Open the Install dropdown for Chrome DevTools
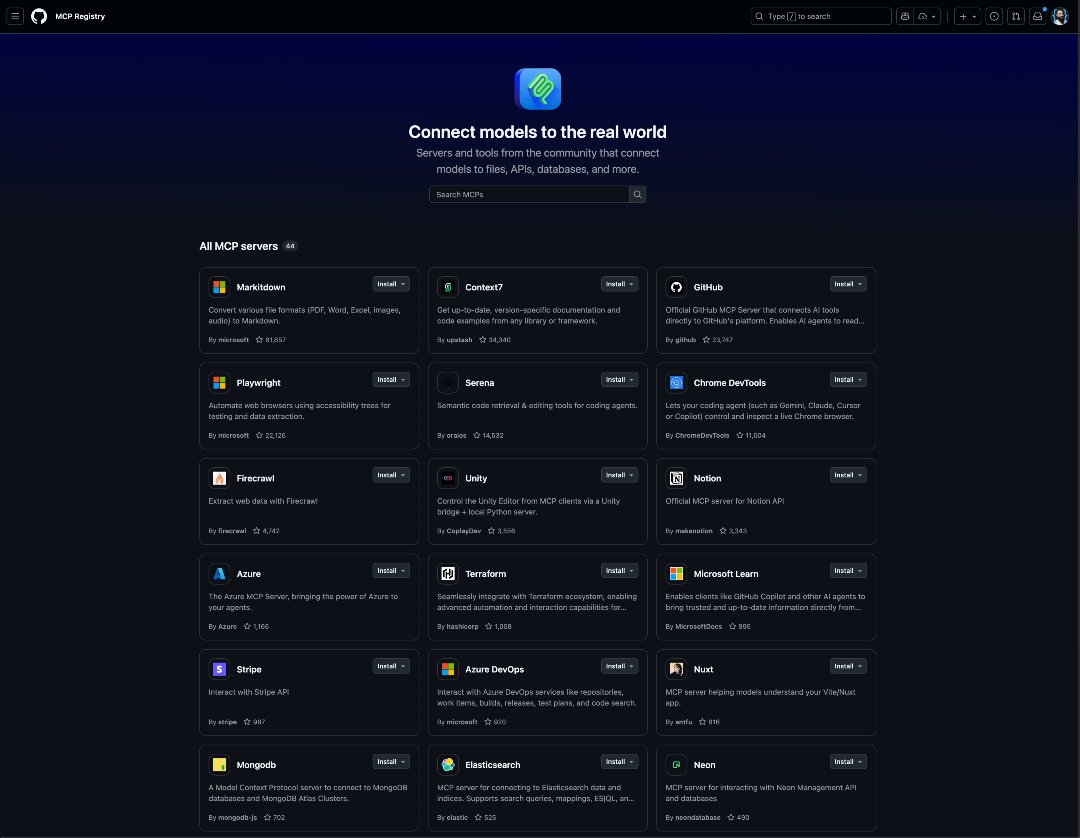 (848, 379)
